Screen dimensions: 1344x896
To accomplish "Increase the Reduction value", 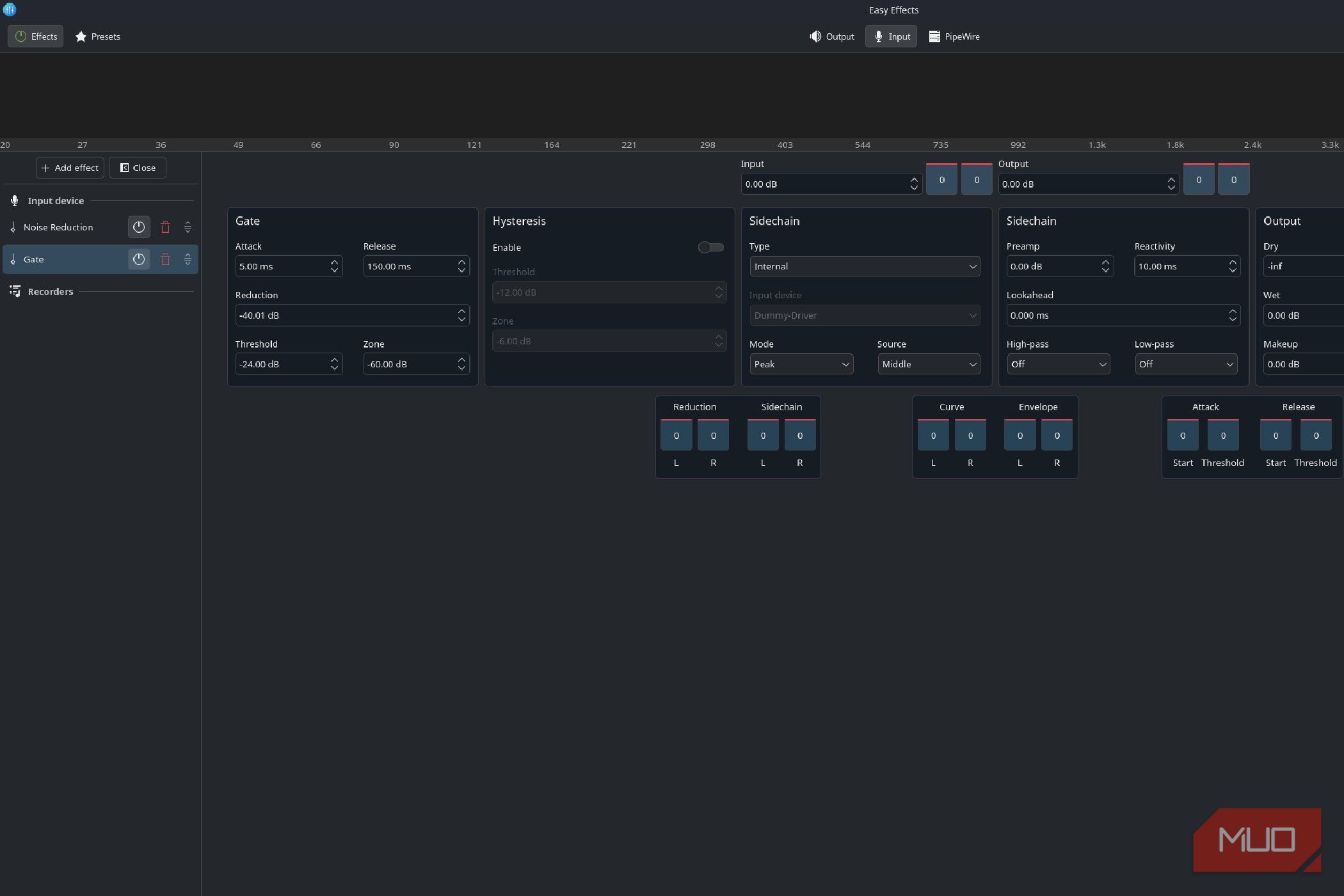I will [461, 311].
